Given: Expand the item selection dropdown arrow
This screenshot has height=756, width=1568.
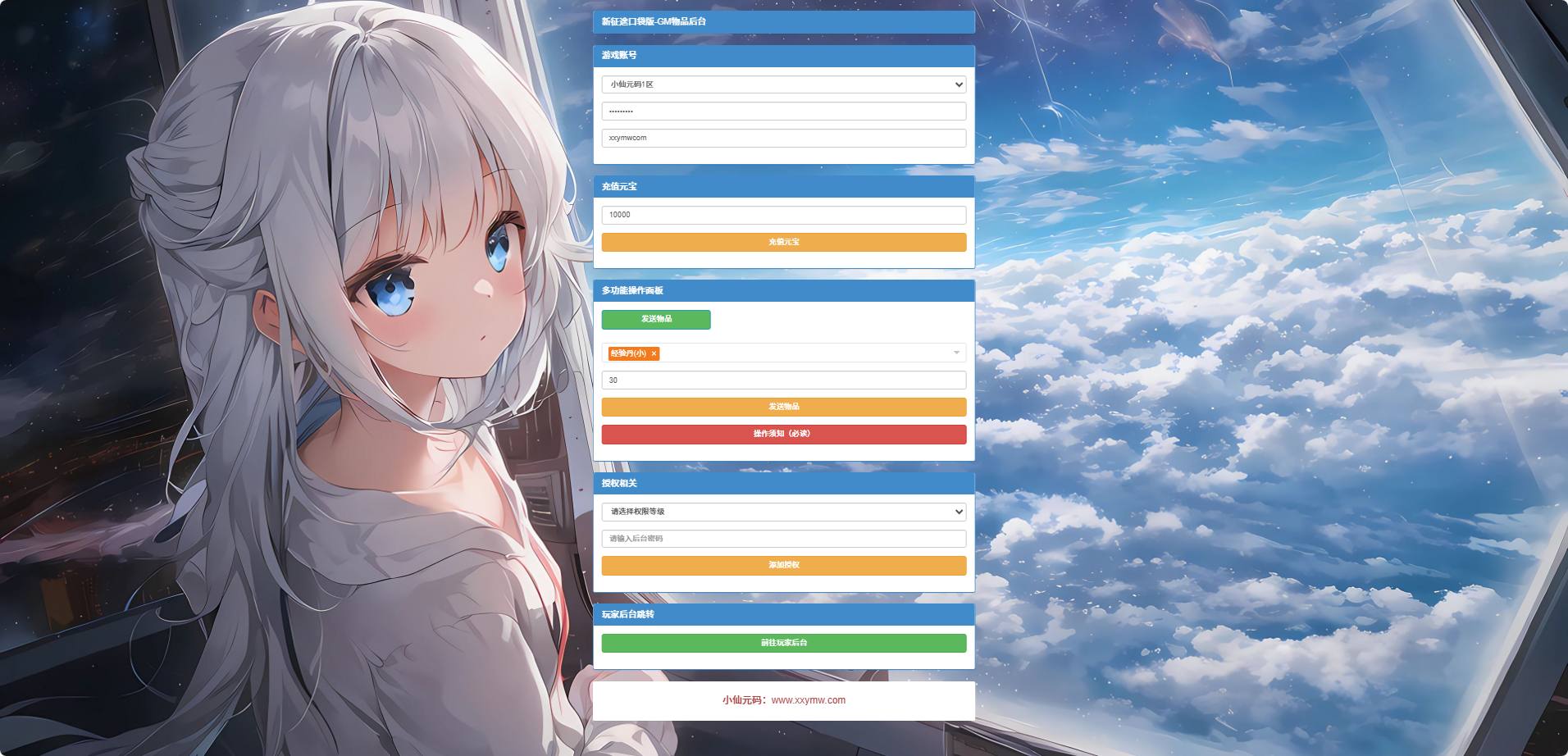Looking at the screenshot, I should point(956,353).
